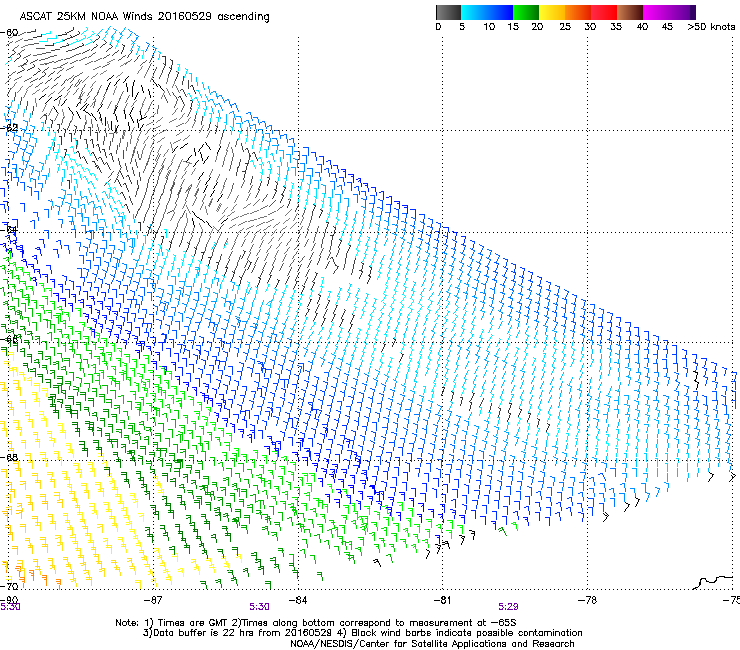The width and height of the screenshot is (740, 650).
Task: Click the orange 25-30 knots legend color
Action: [x=578, y=12]
